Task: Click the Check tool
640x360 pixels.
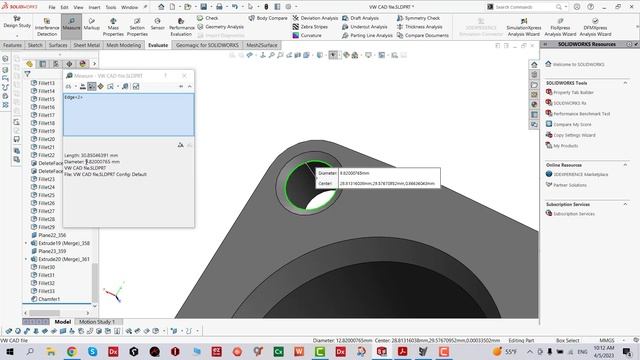Action: tap(207, 18)
